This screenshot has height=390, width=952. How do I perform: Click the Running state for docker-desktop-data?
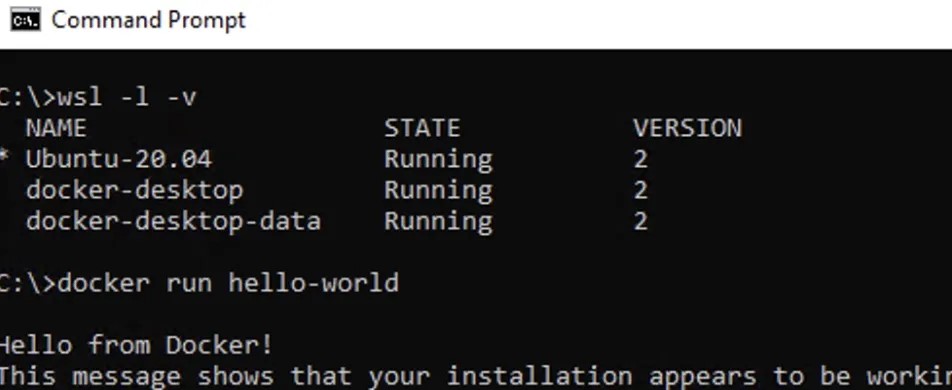[438, 222]
